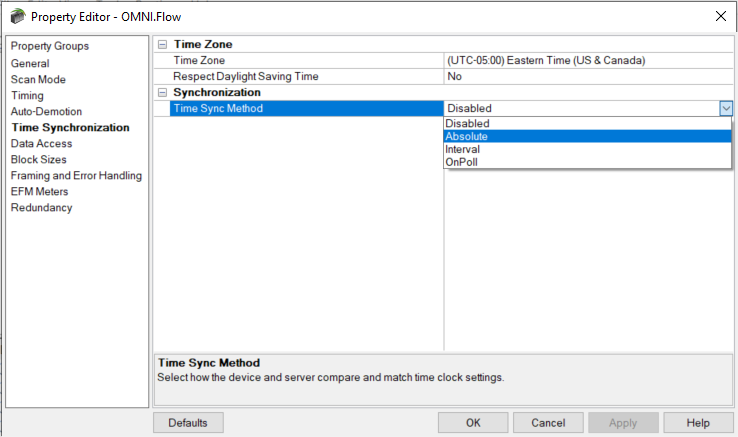Screen dimensions: 738x437
Task: Open the General property group
Action: pos(30,64)
